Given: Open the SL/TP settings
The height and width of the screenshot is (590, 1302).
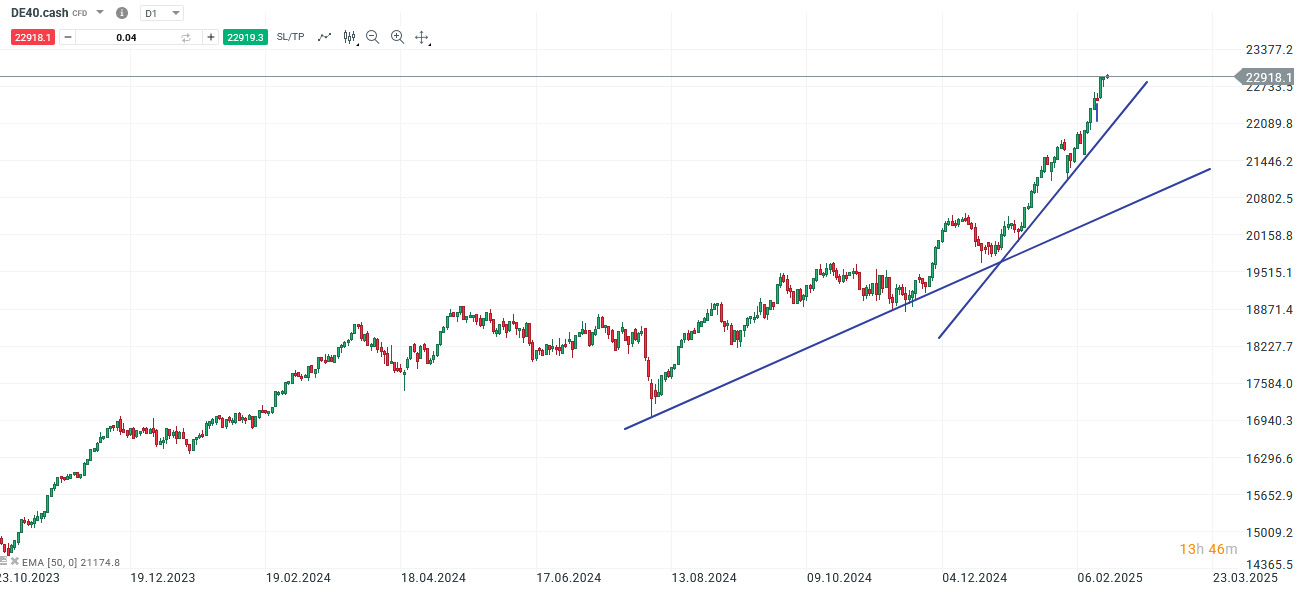Looking at the screenshot, I should (290, 37).
